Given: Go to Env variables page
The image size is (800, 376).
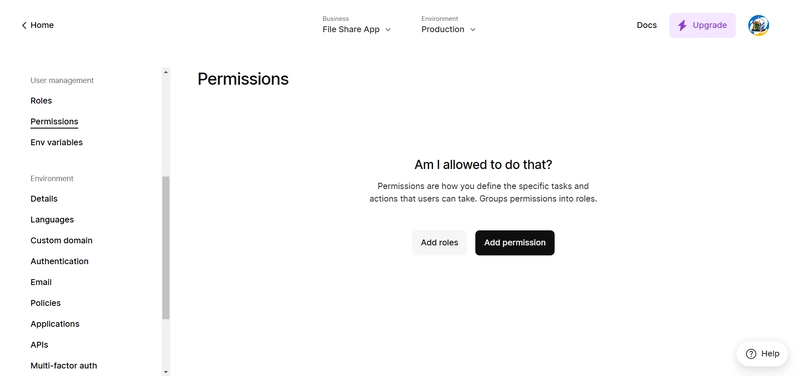Looking at the screenshot, I should (x=57, y=142).
